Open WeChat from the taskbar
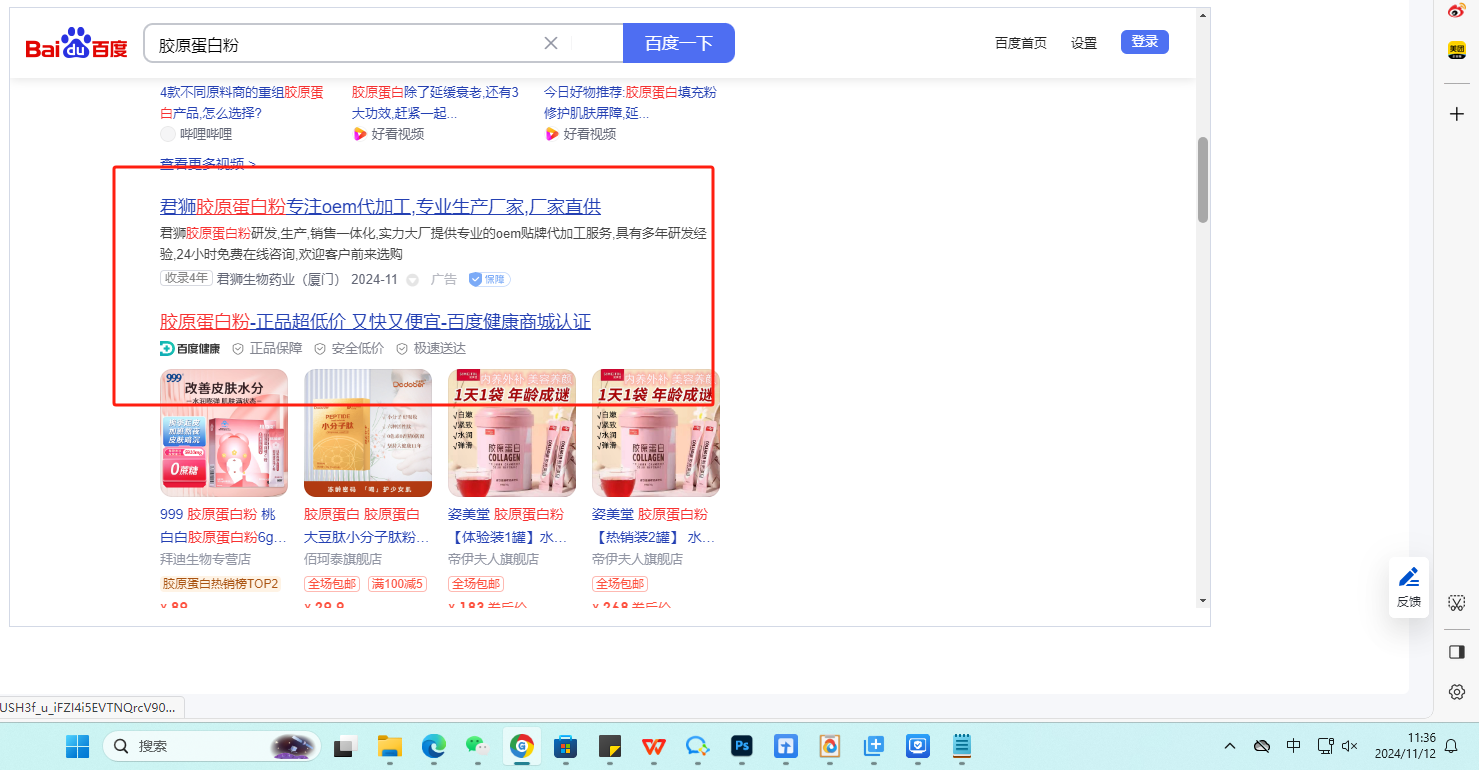 (x=477, y=746)
